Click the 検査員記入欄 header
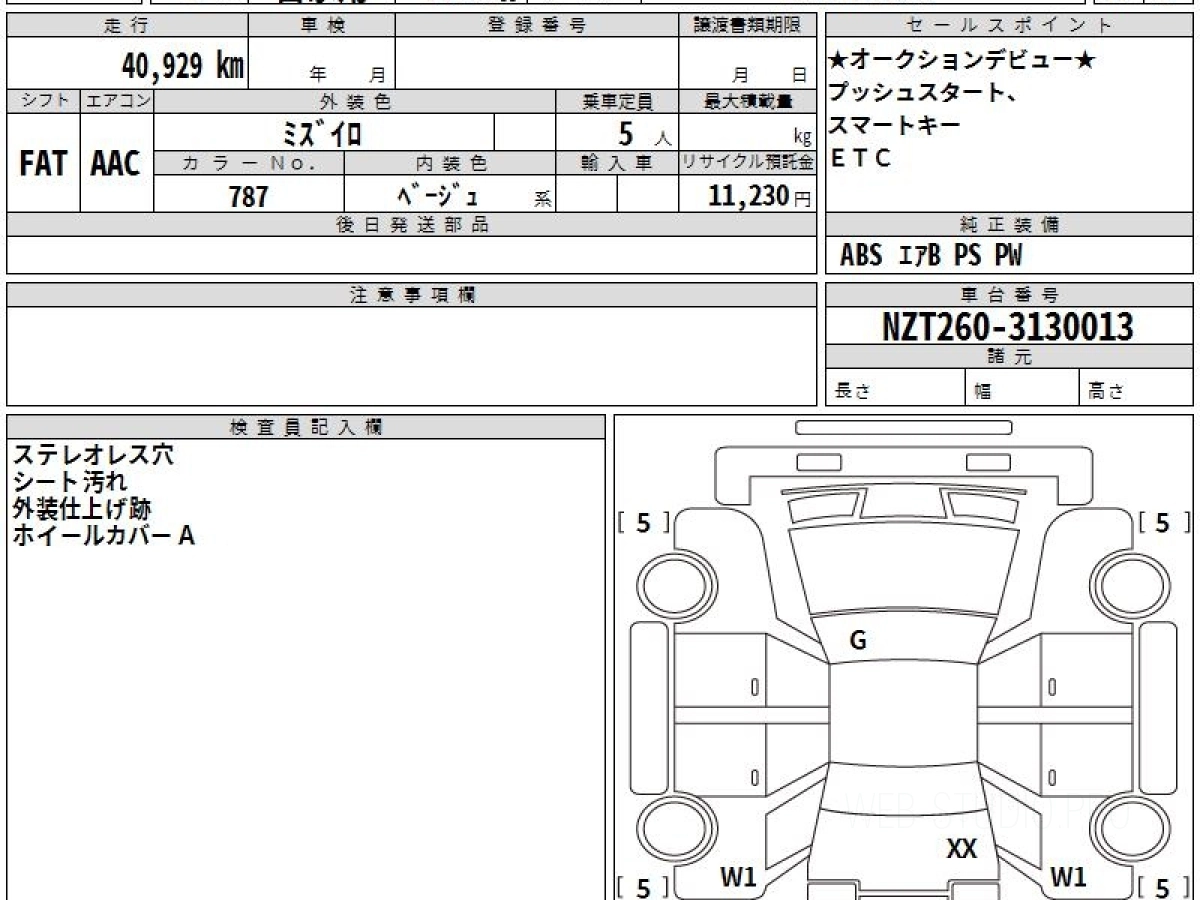 [x=306, y=427]
